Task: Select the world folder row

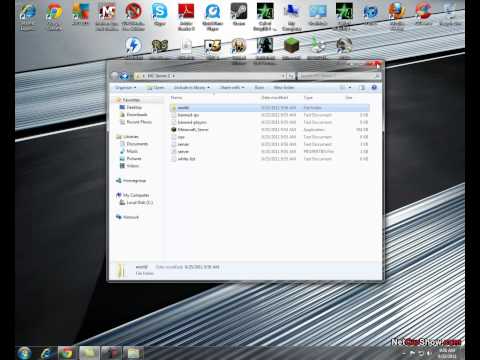Action: point(269,108)
